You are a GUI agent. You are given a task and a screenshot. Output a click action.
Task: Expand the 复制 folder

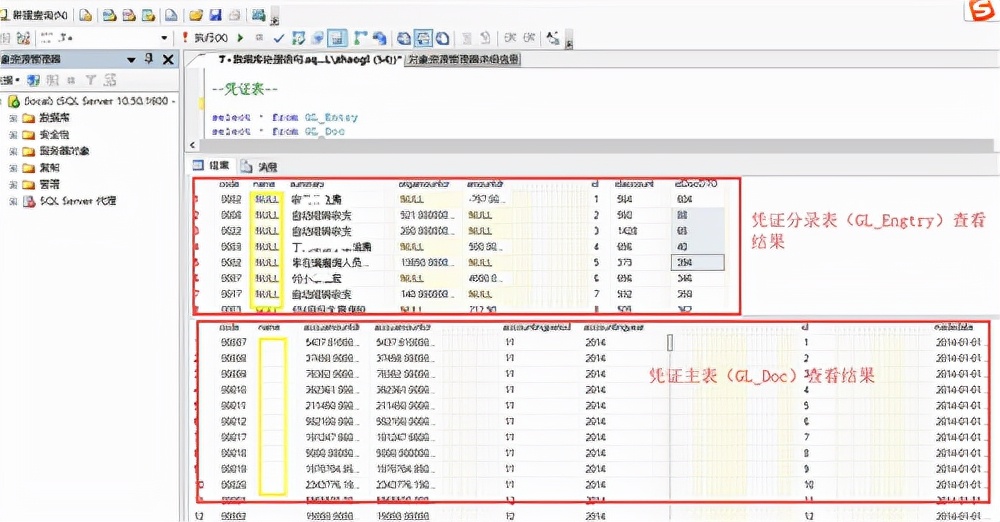[13, 168]
